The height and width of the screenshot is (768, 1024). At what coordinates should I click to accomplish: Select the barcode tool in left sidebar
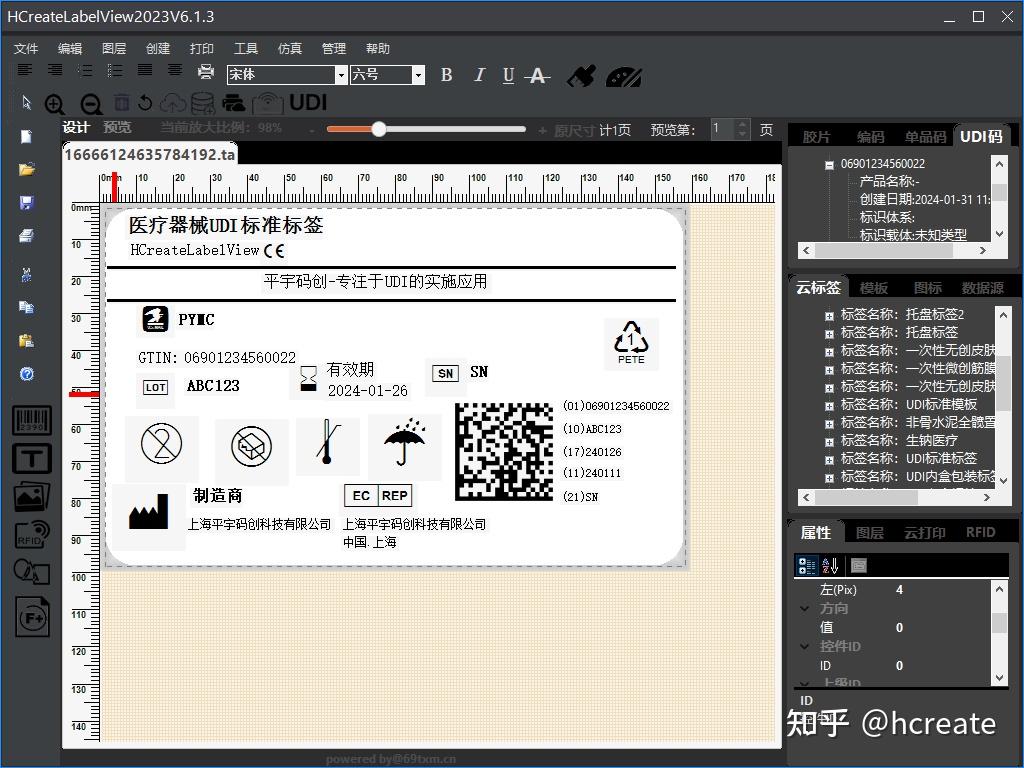[x=32, y=421]
